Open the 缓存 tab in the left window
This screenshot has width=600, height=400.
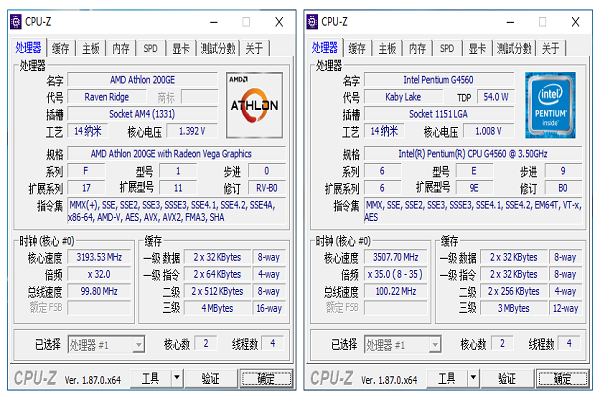[x=60, y=48]
